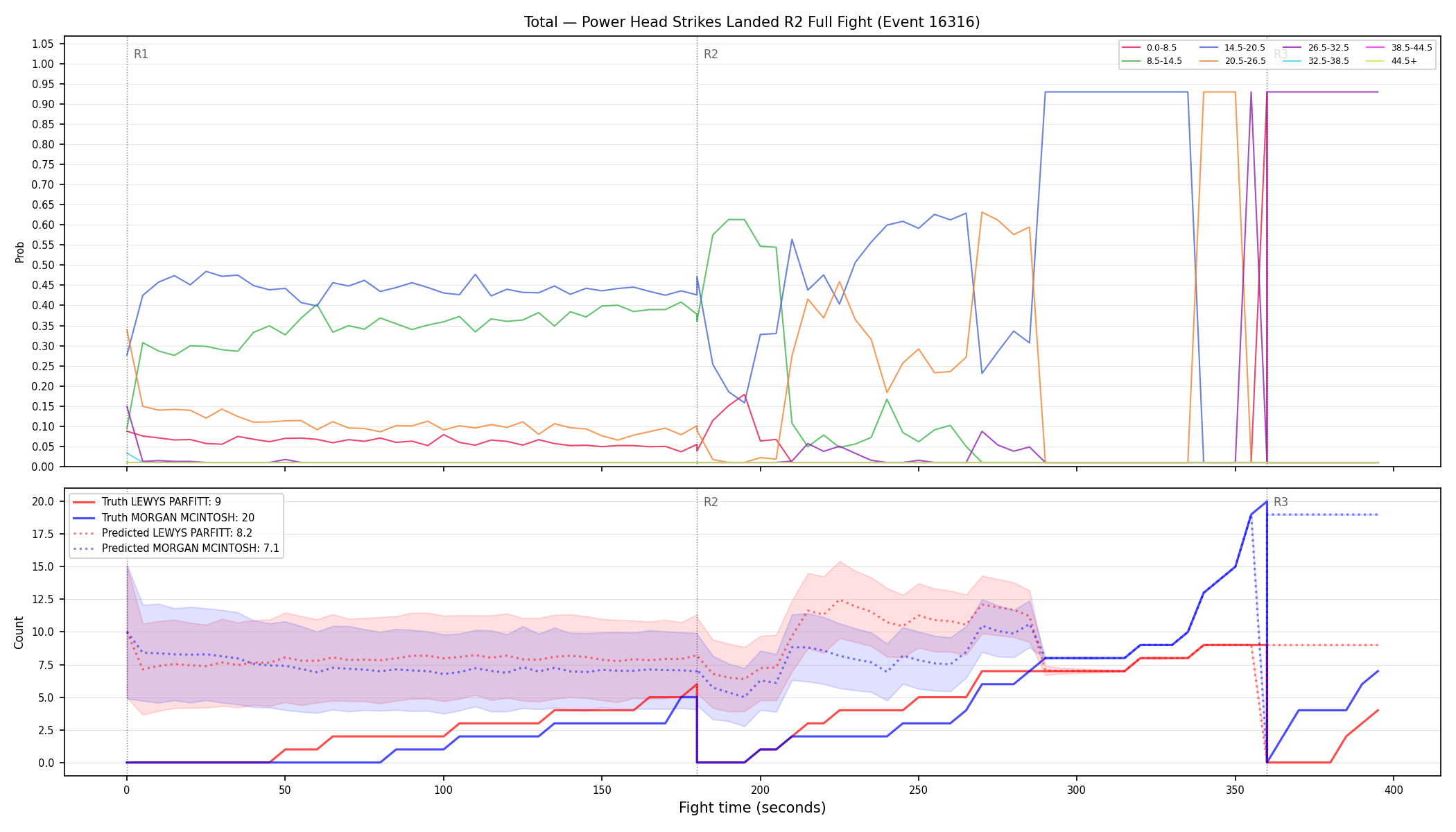Click the R2 marker label in the count chart
The image size is (1456, 832).
tap(711, 502)
